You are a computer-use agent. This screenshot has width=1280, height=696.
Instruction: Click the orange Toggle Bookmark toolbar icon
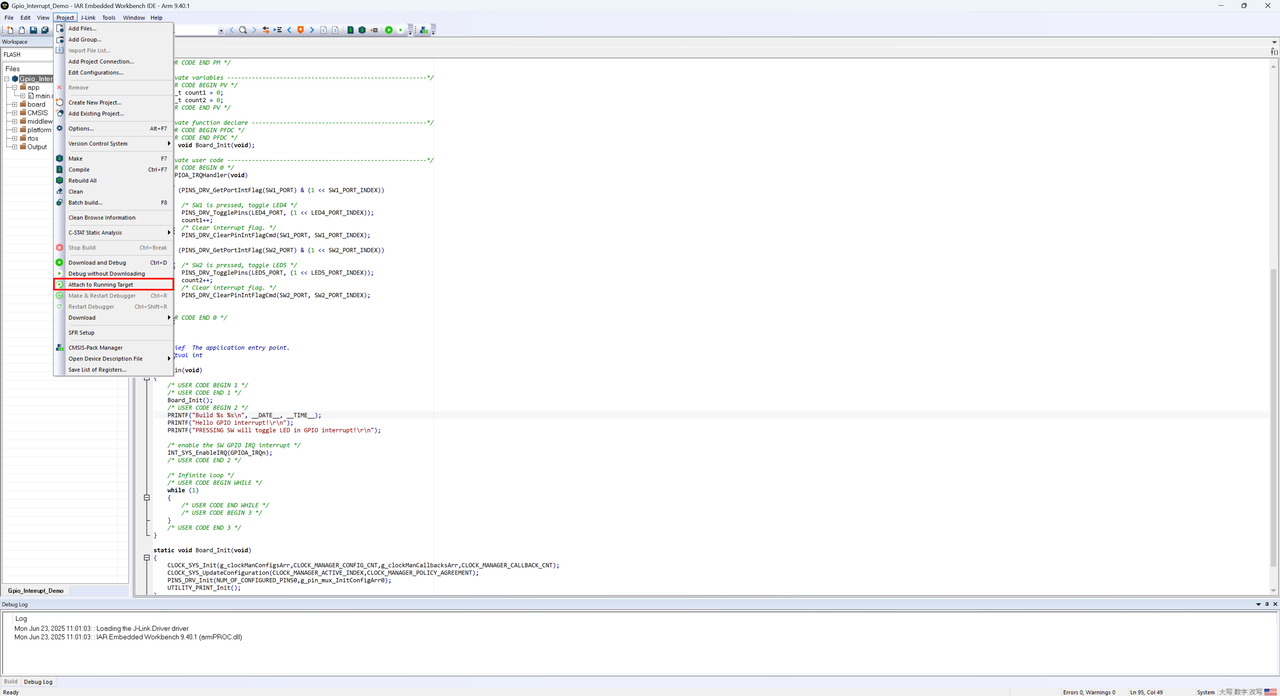coord(300,30)
